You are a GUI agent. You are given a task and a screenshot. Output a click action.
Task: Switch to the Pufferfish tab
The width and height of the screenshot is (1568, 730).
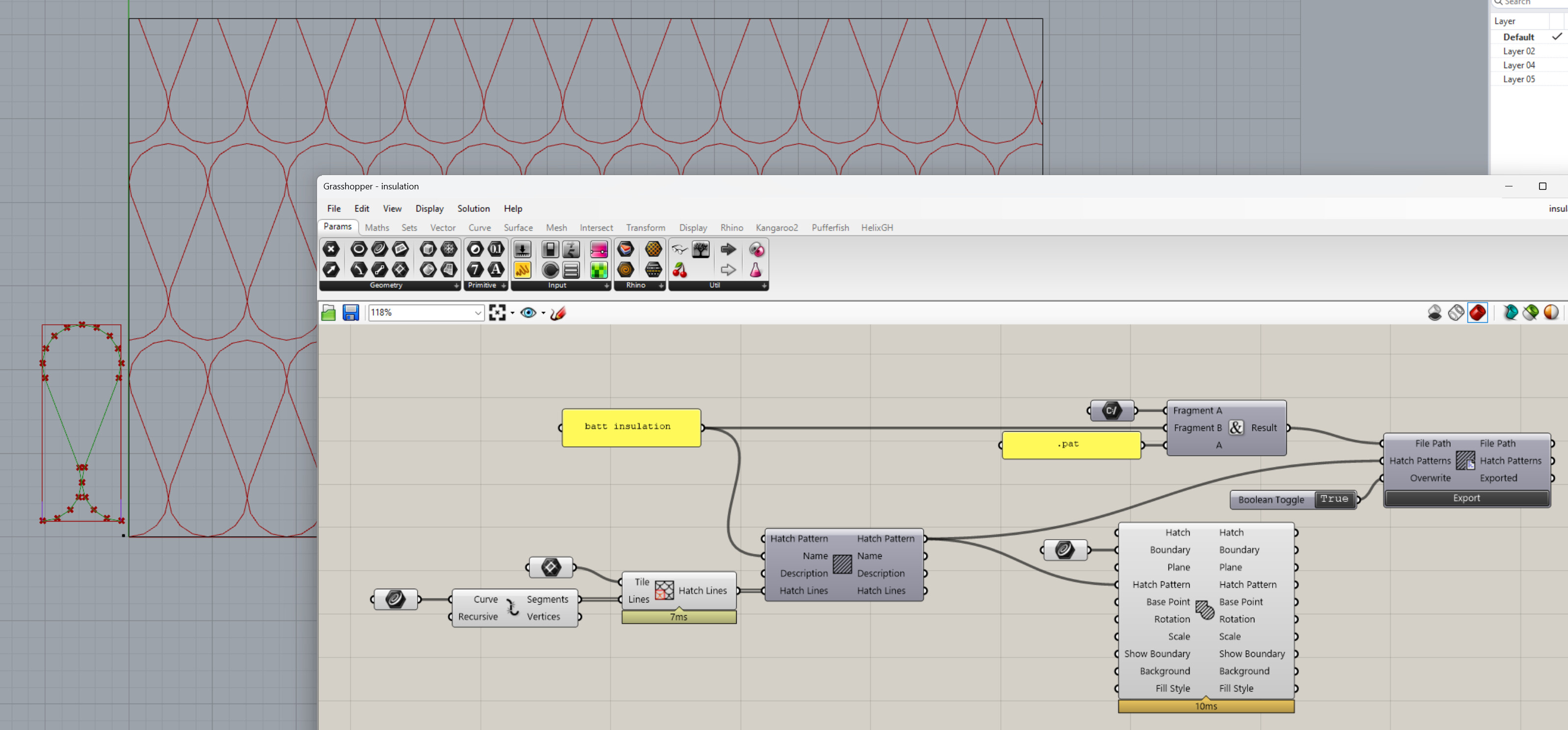[x=830, y=228]
